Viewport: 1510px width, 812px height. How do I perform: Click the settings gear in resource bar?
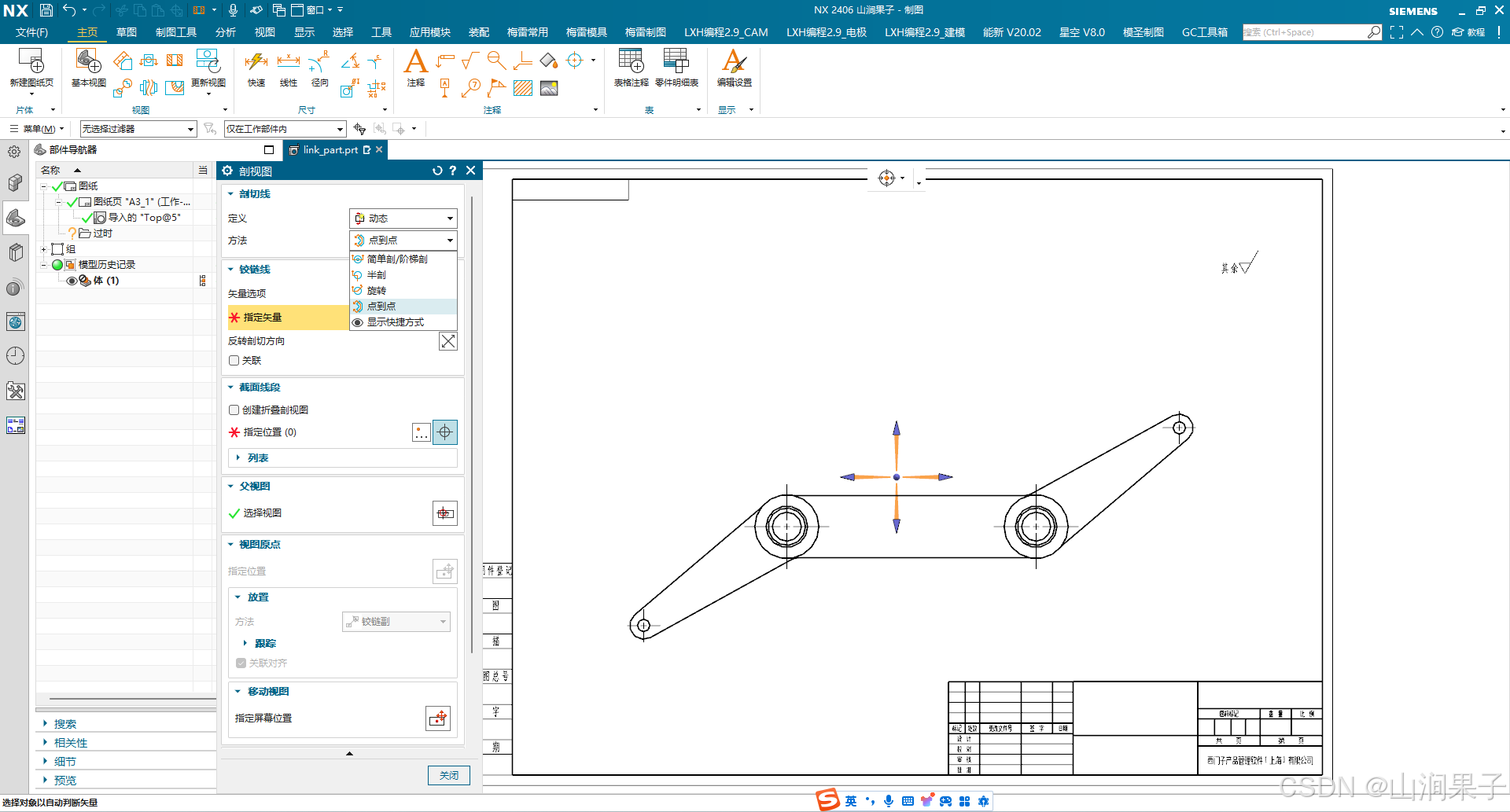(x=14, y=152)
